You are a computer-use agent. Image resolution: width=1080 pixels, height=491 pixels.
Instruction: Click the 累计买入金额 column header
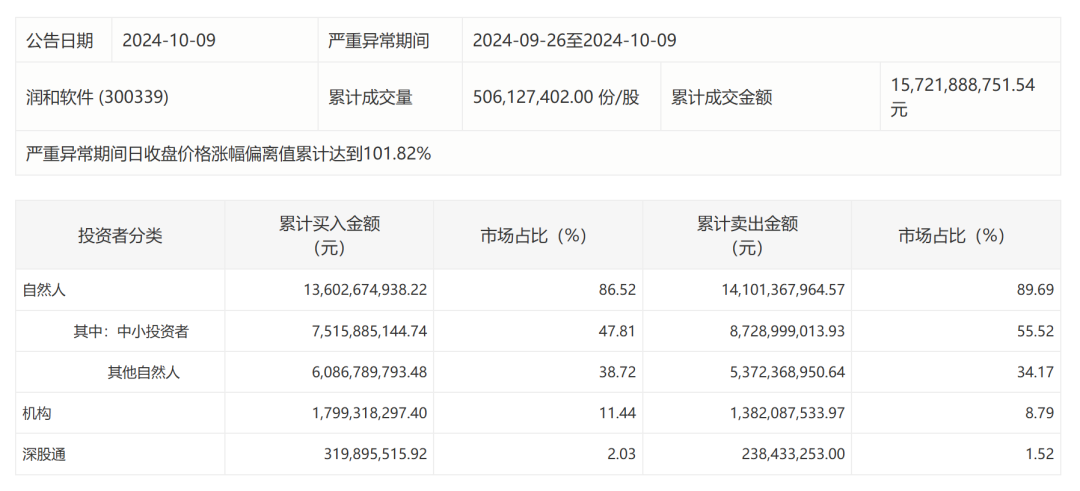[329, 236]
